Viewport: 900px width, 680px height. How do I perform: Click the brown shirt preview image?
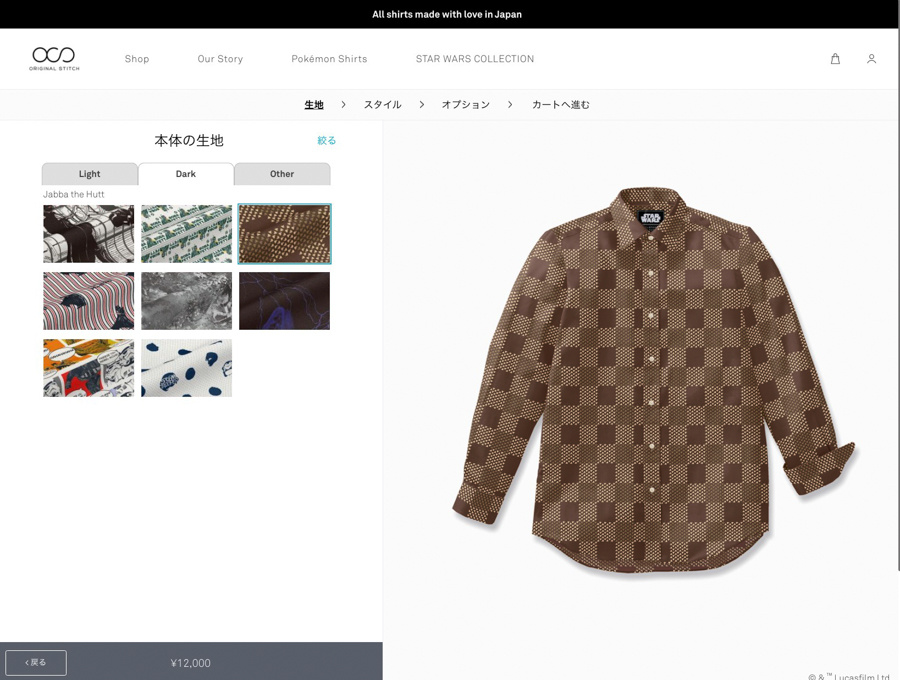653,380
